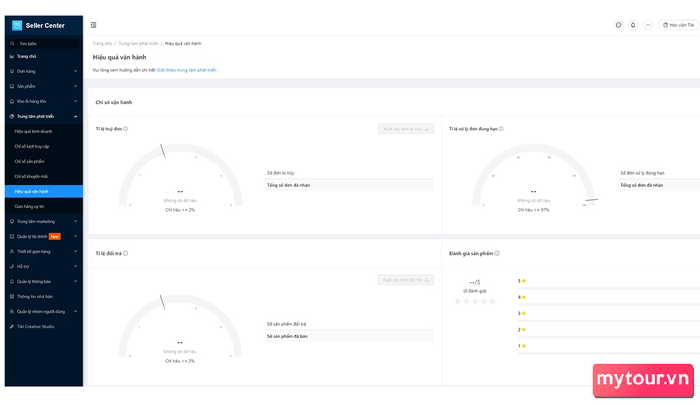
Task: Click 'Xuất các đơn đổi trả' export button
Action: point(406,280)
